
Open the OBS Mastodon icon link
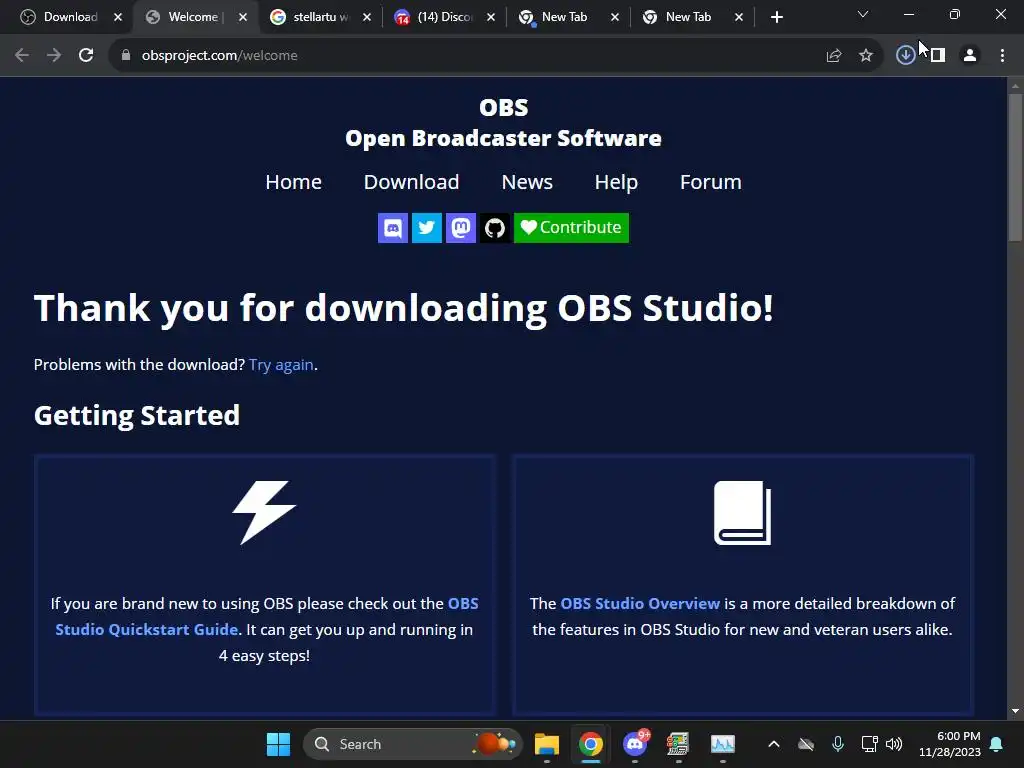460,228
